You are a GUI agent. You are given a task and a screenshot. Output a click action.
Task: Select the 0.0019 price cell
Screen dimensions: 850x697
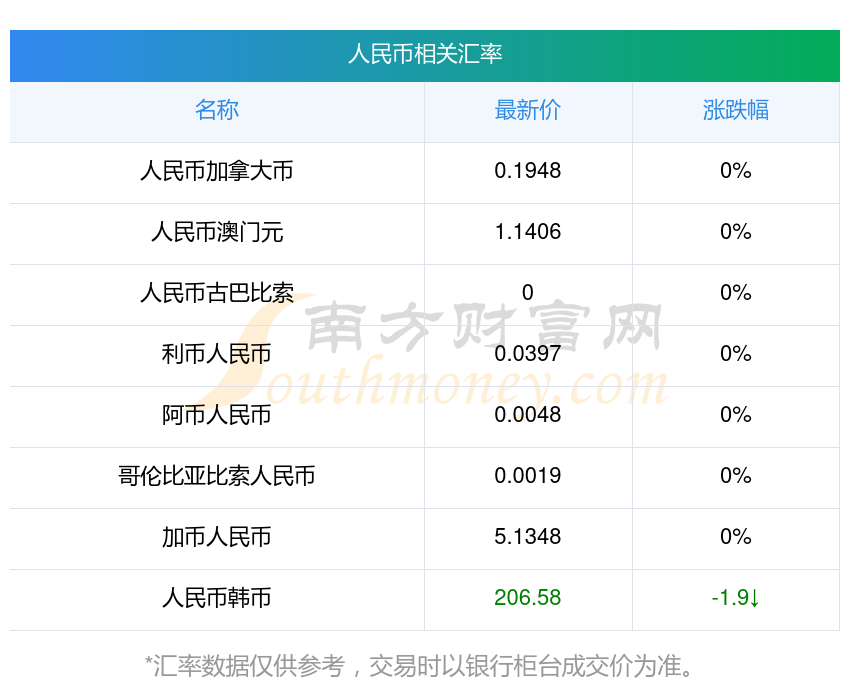tap(528, 476)
